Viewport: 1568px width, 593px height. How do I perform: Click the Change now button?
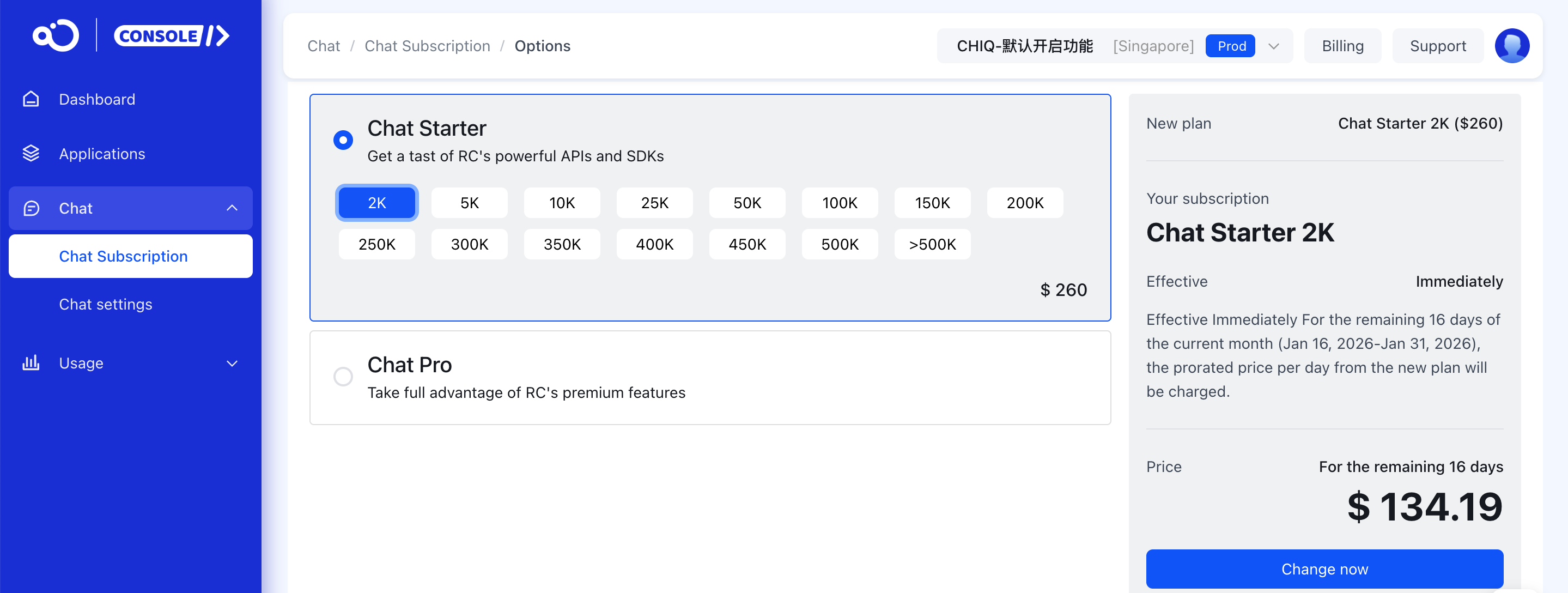click(x=1324, y=568)
